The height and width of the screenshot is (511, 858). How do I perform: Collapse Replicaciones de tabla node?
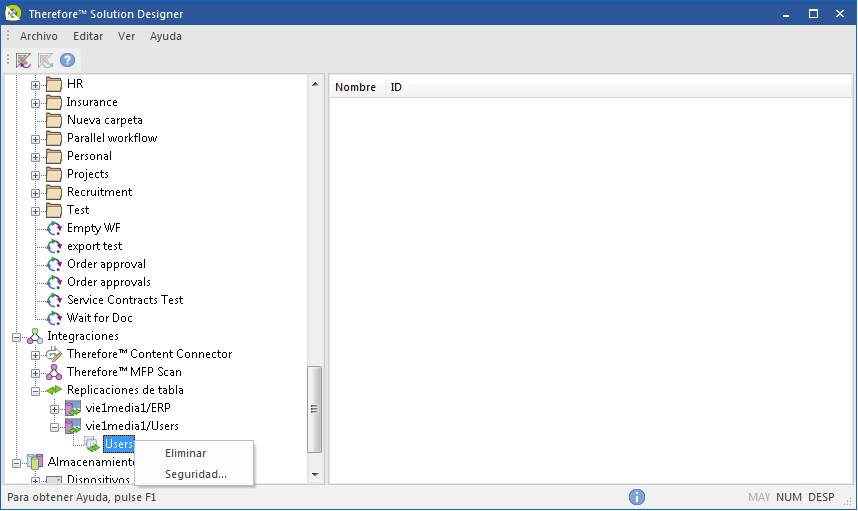[x=35, y=392]
